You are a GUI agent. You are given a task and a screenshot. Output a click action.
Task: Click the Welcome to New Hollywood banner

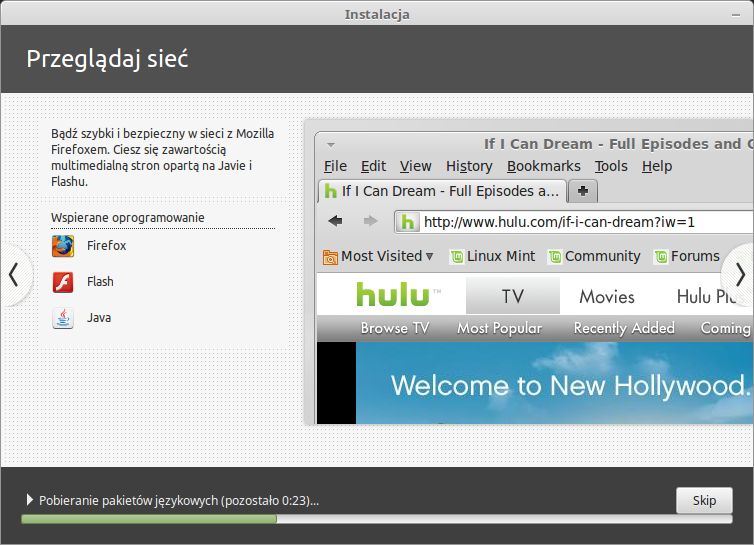pyautogui.click(x=554, y=383)
